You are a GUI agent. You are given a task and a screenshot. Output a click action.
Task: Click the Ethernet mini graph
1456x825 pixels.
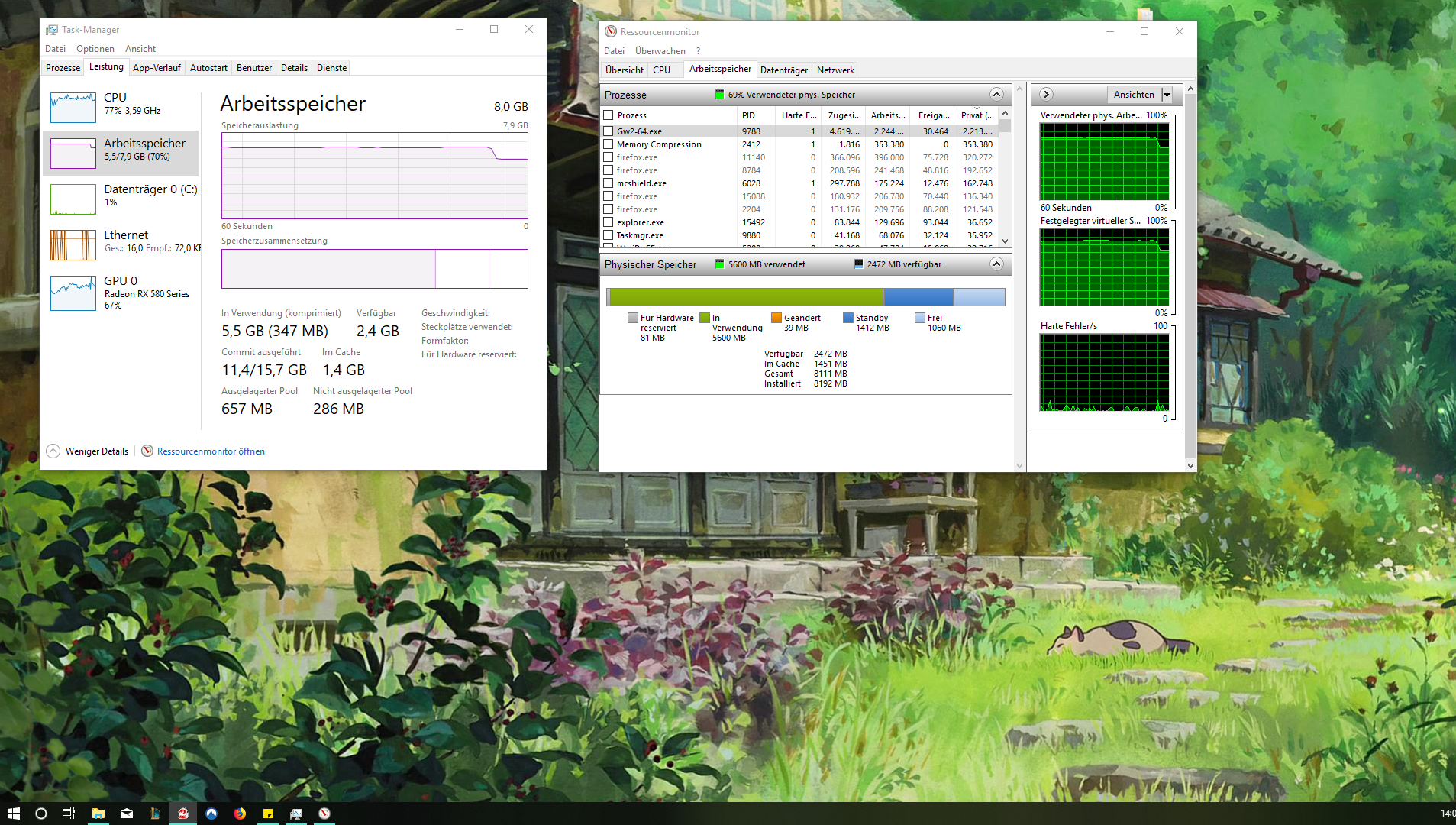(73, 245)
